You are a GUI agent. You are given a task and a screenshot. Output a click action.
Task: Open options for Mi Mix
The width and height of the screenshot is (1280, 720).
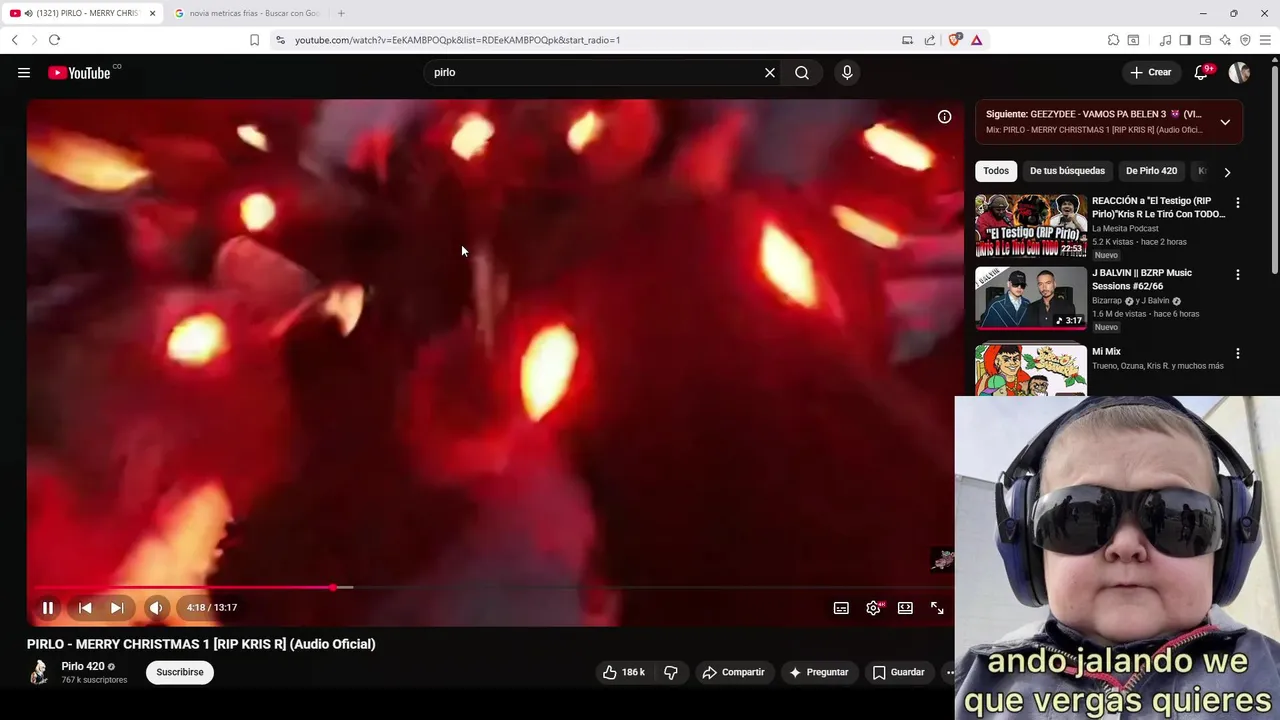(1238, 354)
